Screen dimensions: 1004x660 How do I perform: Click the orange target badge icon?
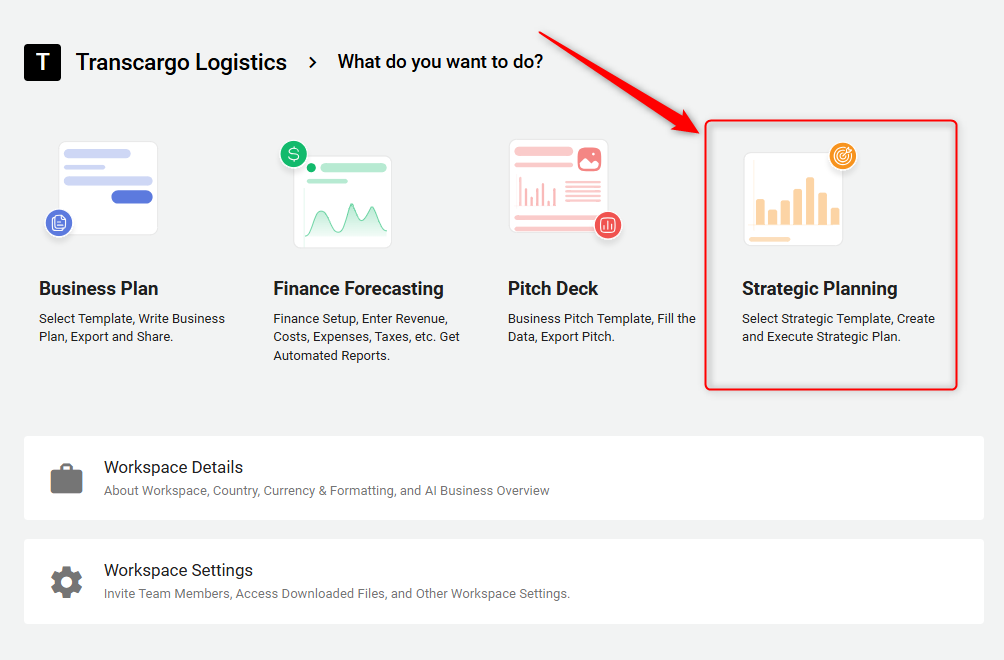(843, 156)
